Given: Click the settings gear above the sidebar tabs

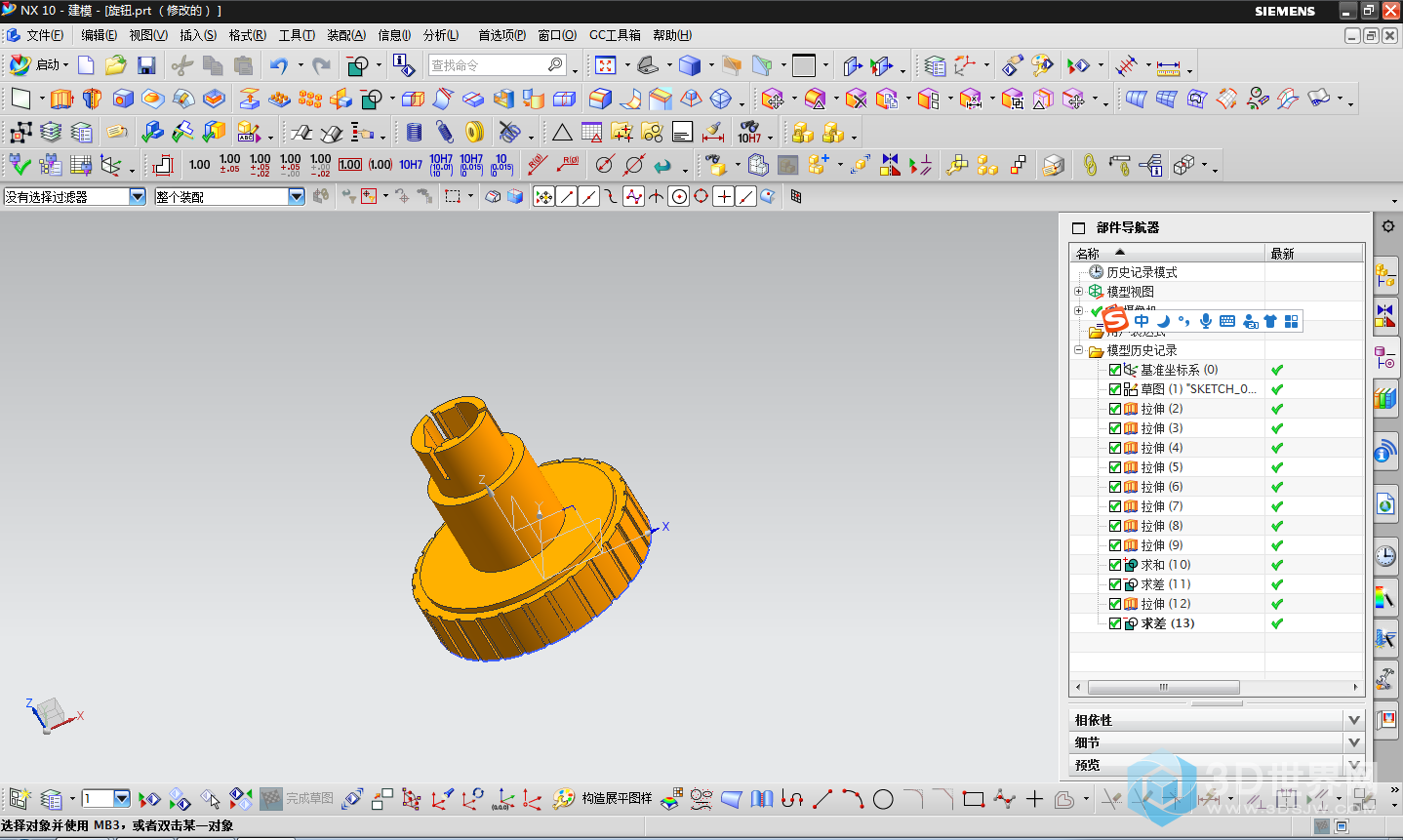Looking at the screenshot, I should [1387, 226].
